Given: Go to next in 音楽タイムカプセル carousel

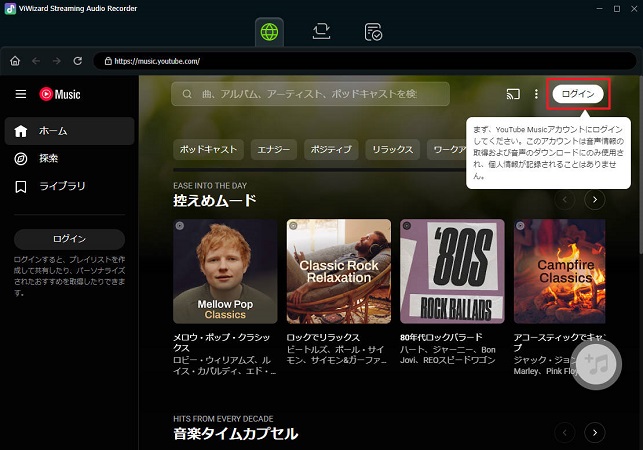Looking at the screenshot, I should [x=595, y=432].
